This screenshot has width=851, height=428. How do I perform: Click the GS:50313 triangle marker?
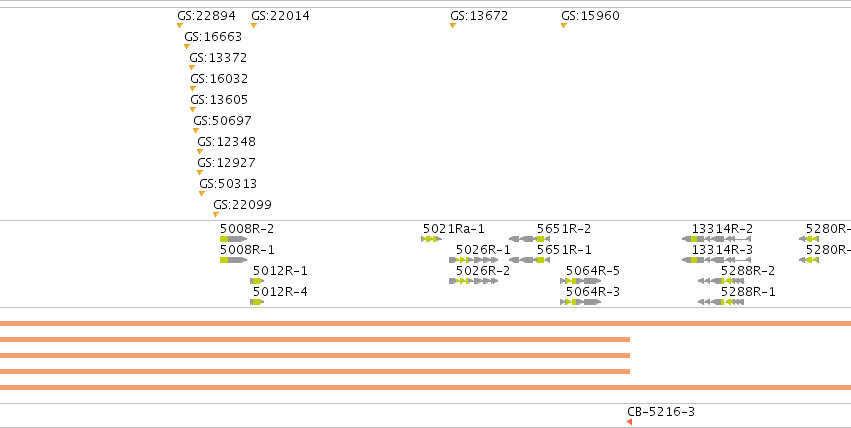[x=202, y=194]
